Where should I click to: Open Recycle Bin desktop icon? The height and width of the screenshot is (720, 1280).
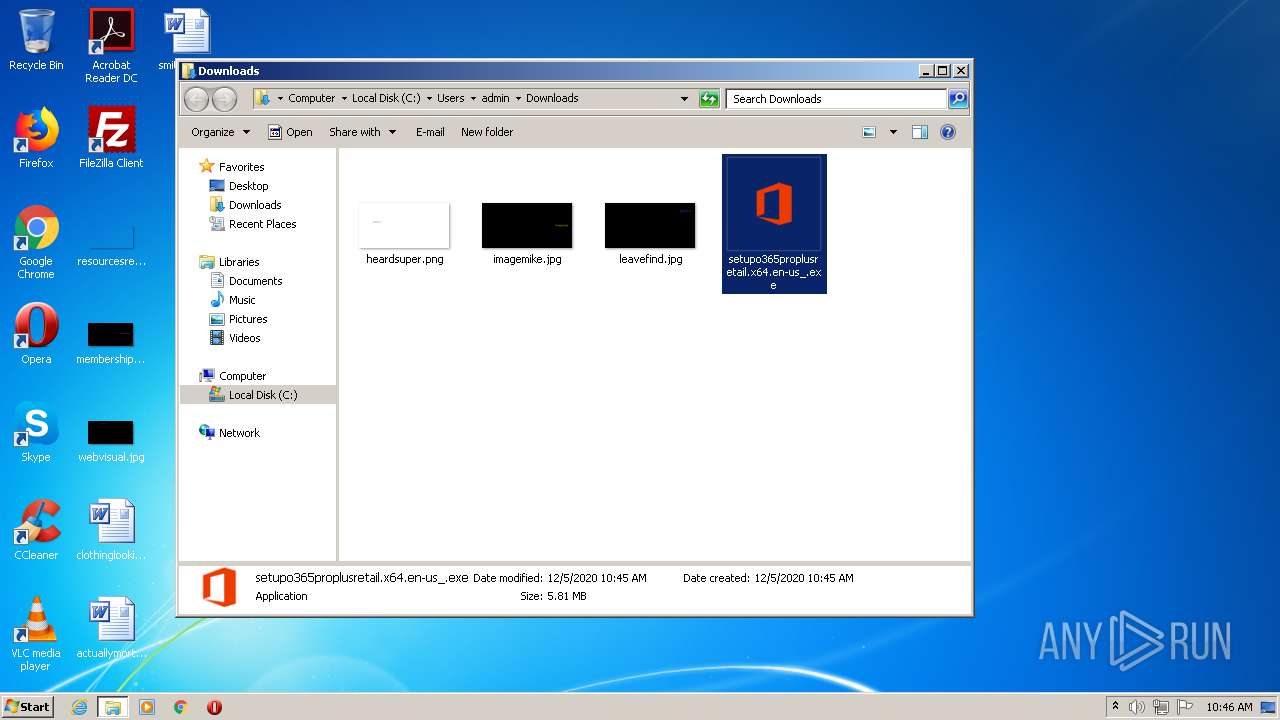tap(36, 40)
